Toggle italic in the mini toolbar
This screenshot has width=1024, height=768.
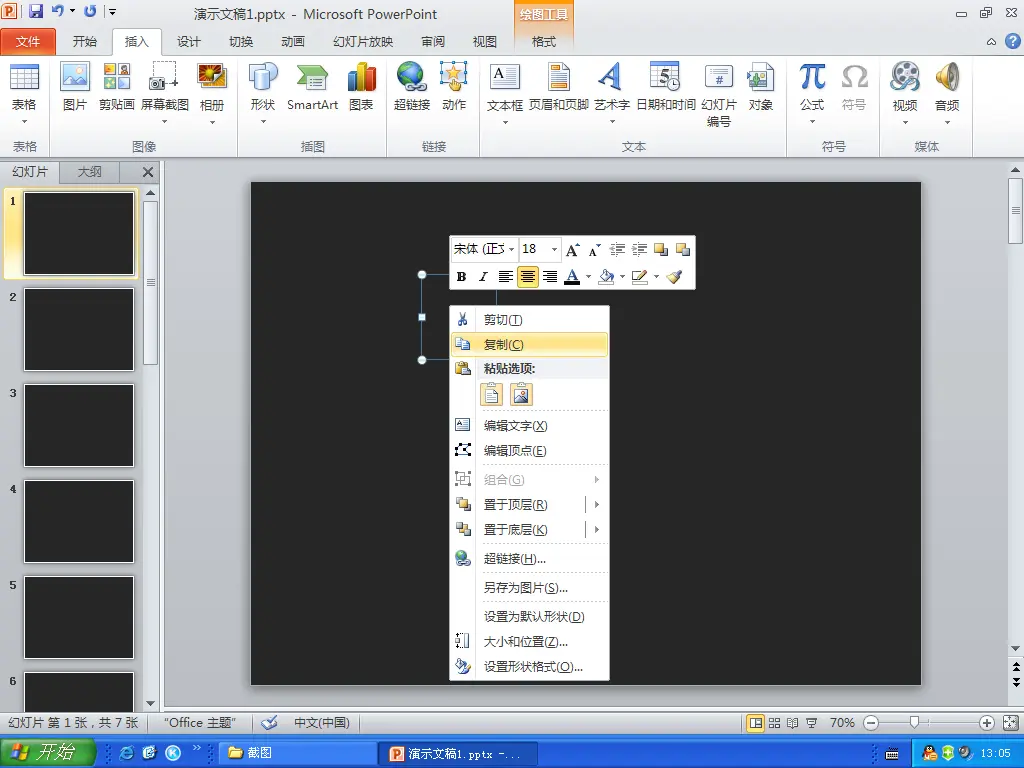pyautogui.click(x=483, y=277)
